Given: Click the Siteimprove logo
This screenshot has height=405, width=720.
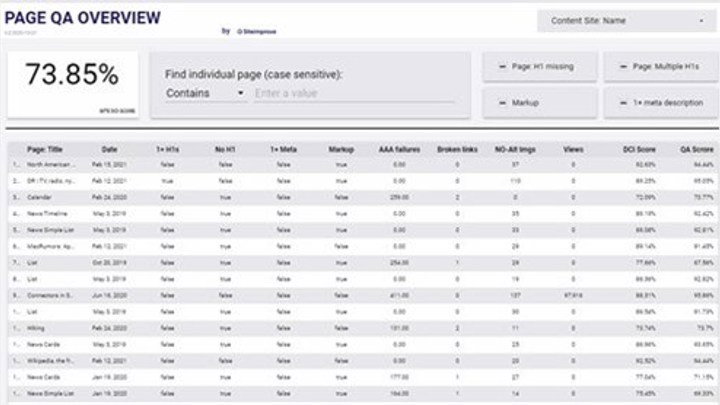Looking at the screenshot, I should [257, 31].
